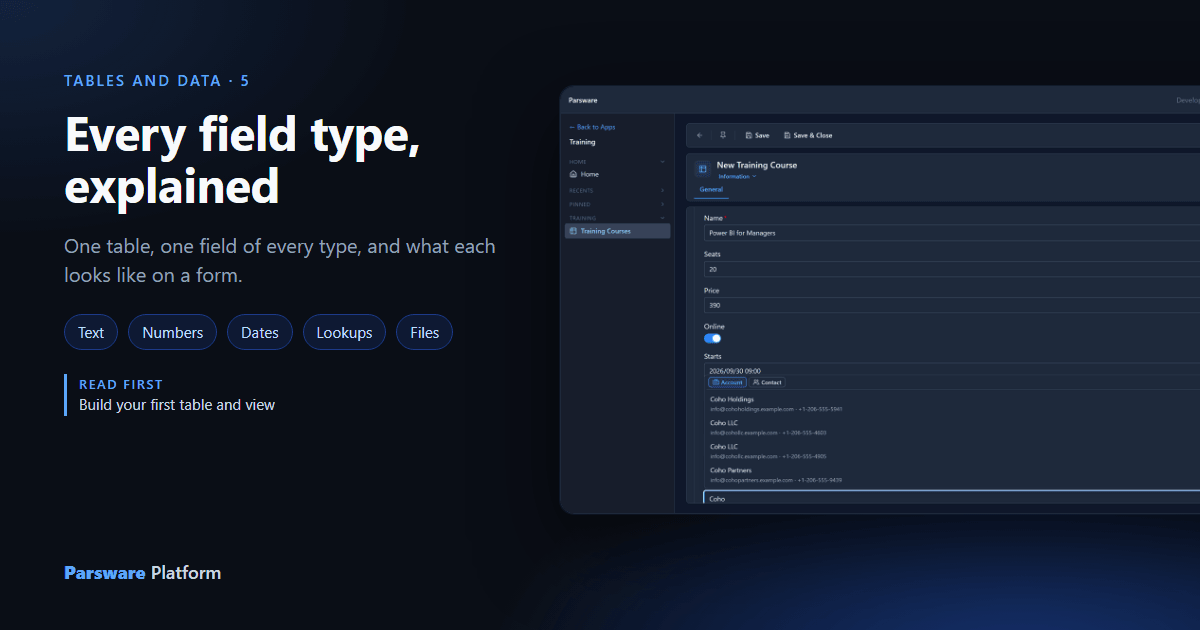Expand the RECENTS section chevron

pos(662,190)
